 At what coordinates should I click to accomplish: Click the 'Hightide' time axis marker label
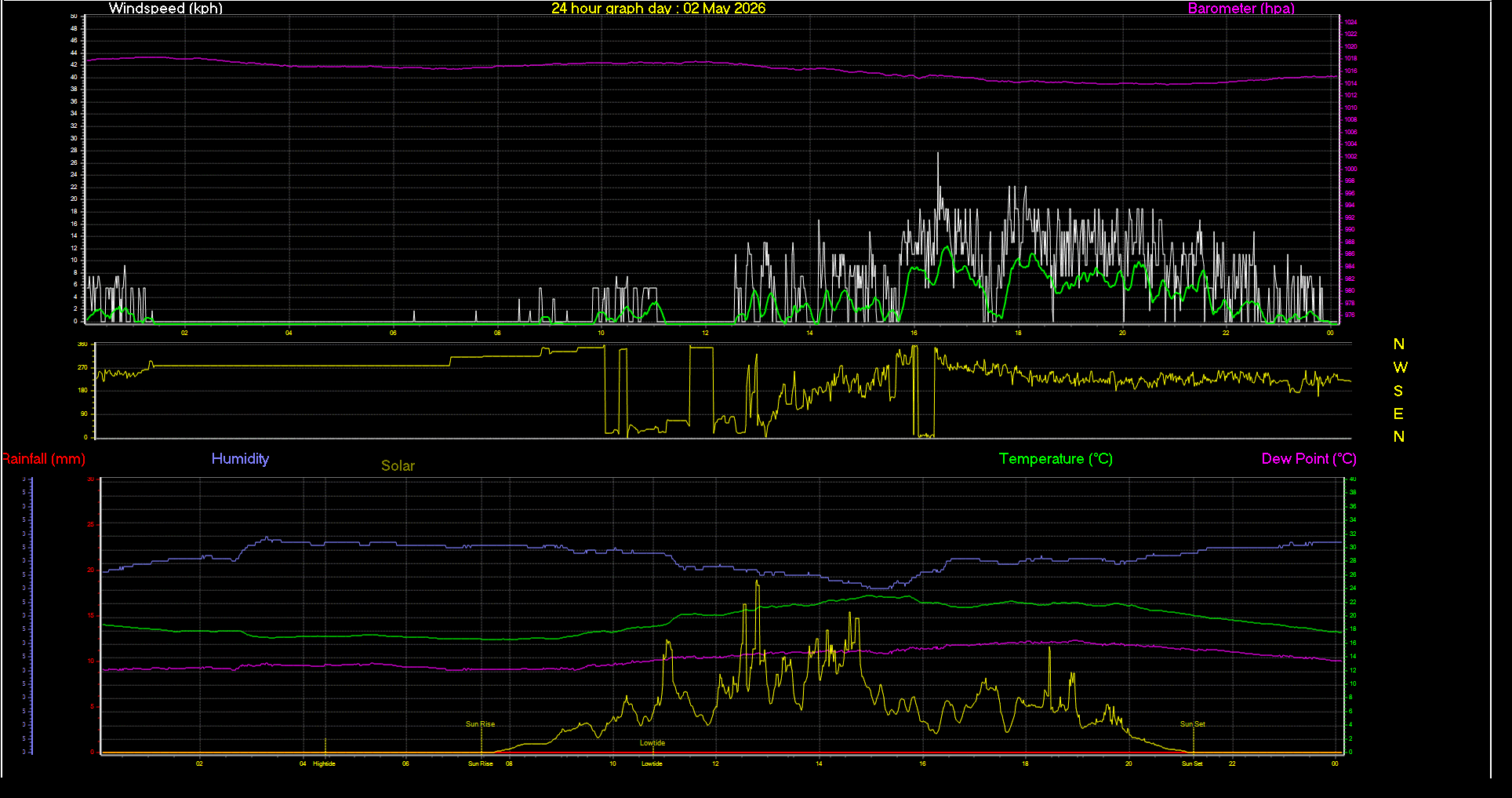click(x=324, y=763)
